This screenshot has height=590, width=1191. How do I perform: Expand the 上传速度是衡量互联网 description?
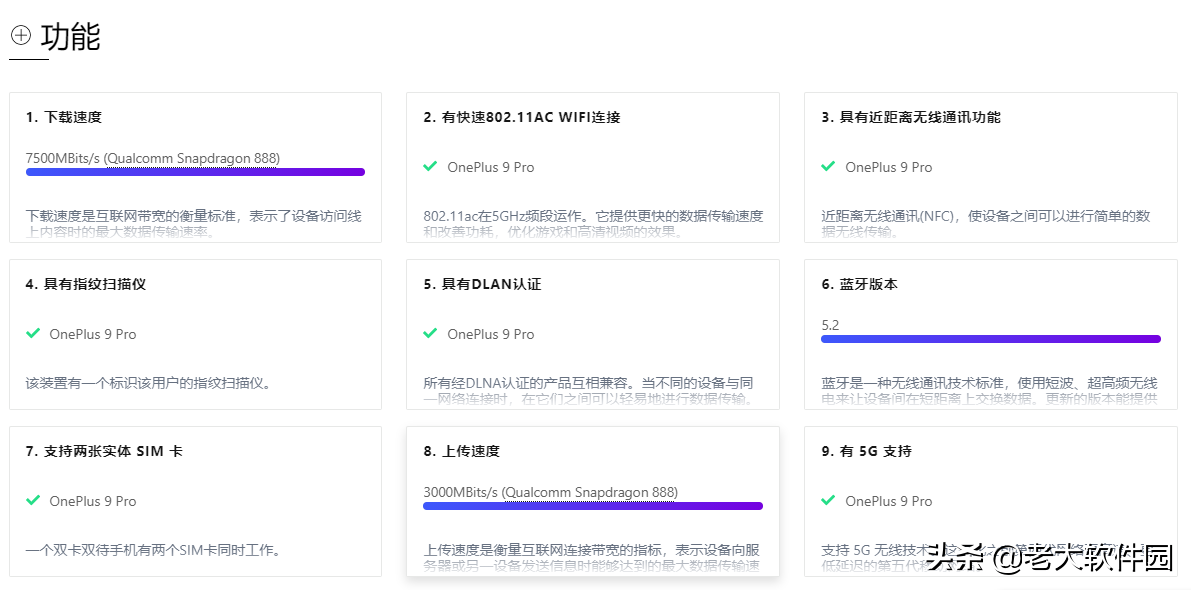pyautogui.click(x=591, y=557)
